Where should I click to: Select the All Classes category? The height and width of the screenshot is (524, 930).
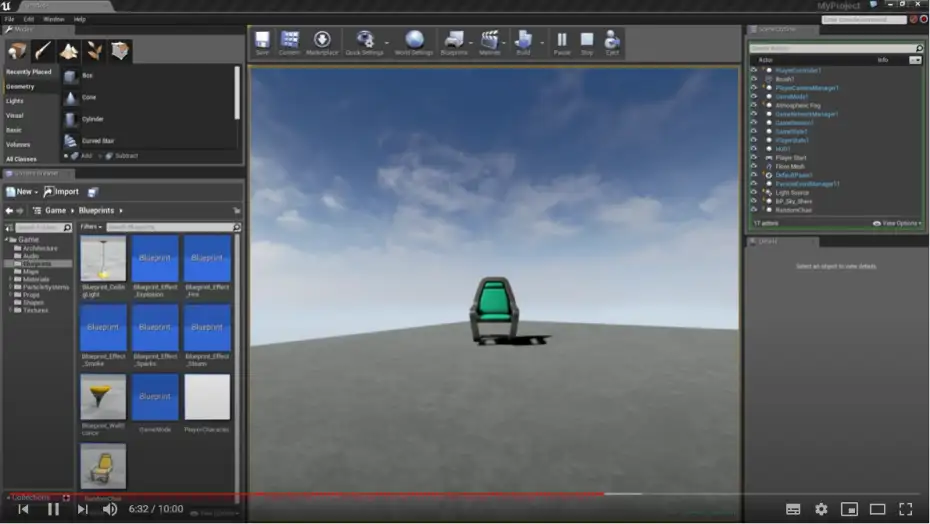pos(21,159)
